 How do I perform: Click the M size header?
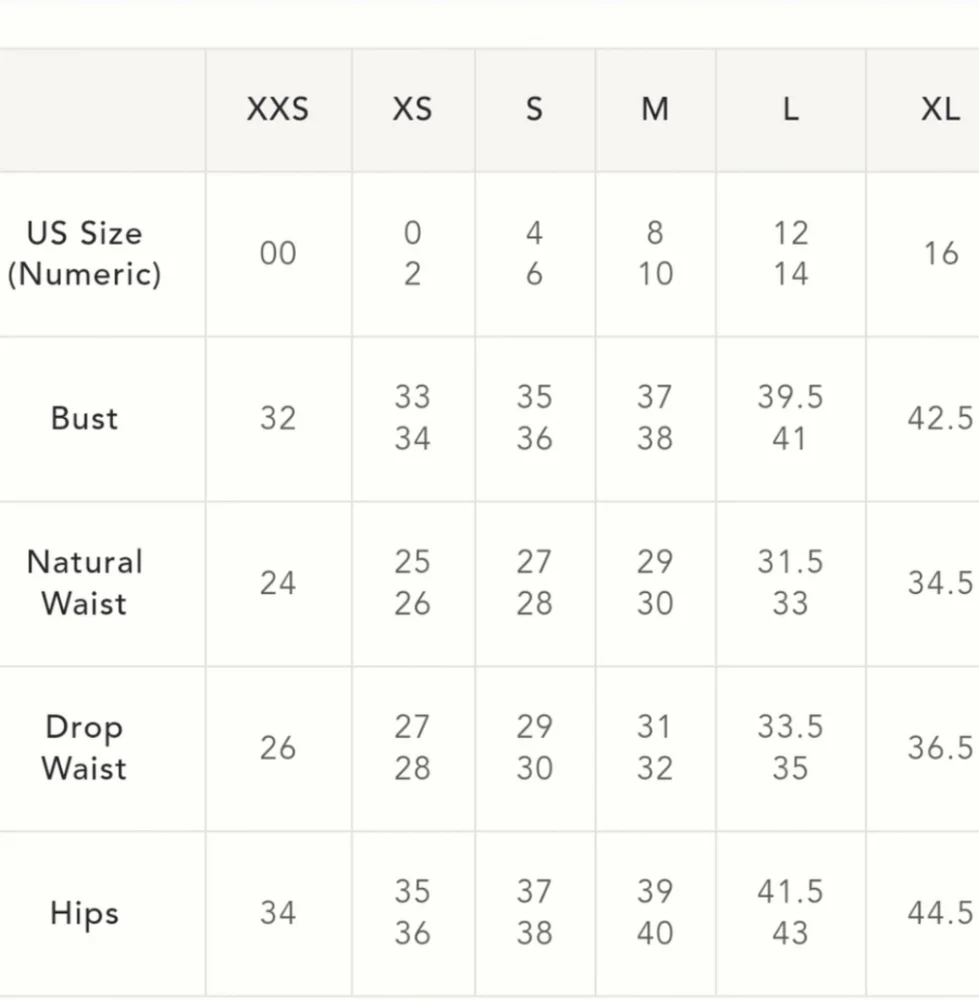pyautogui.click(x=655, y=109)
